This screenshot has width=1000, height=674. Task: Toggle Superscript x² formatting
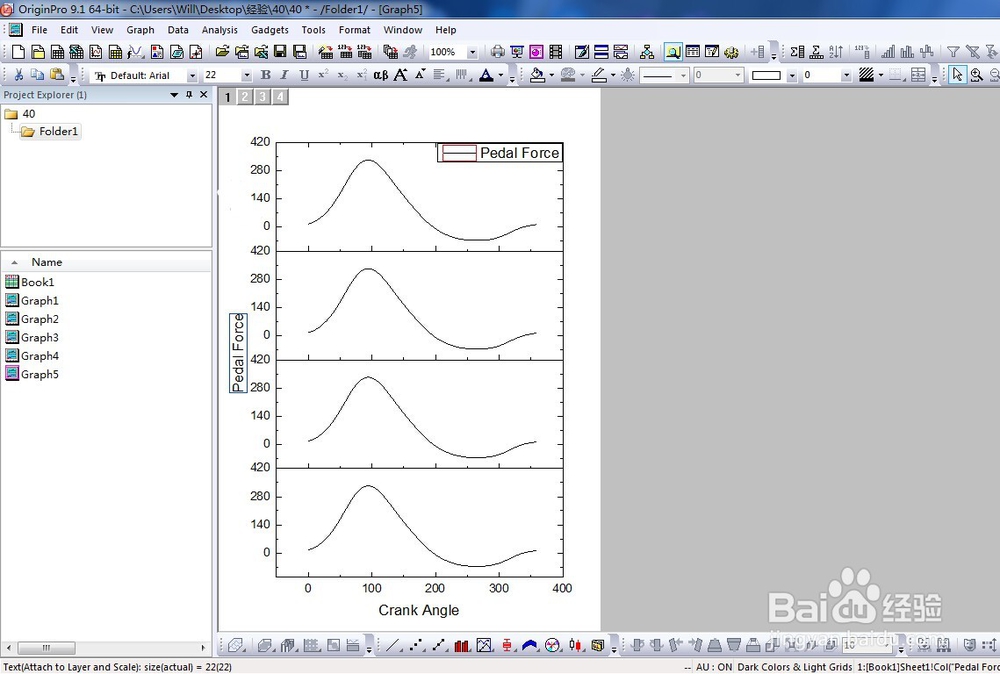pos(323,75)
